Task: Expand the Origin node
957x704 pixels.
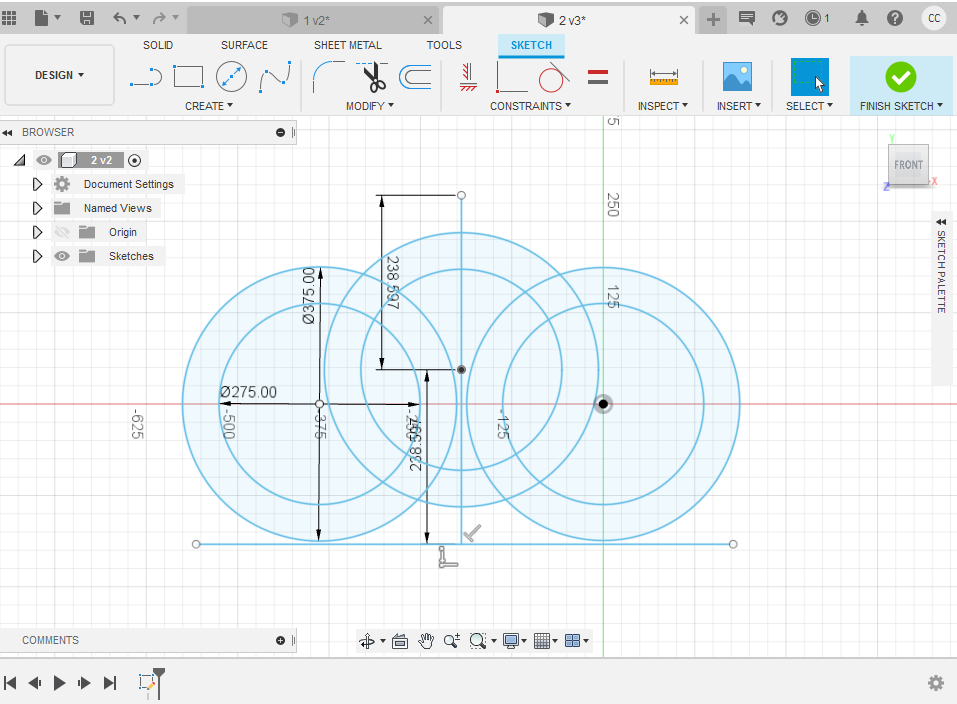Action: coord(37,232)
